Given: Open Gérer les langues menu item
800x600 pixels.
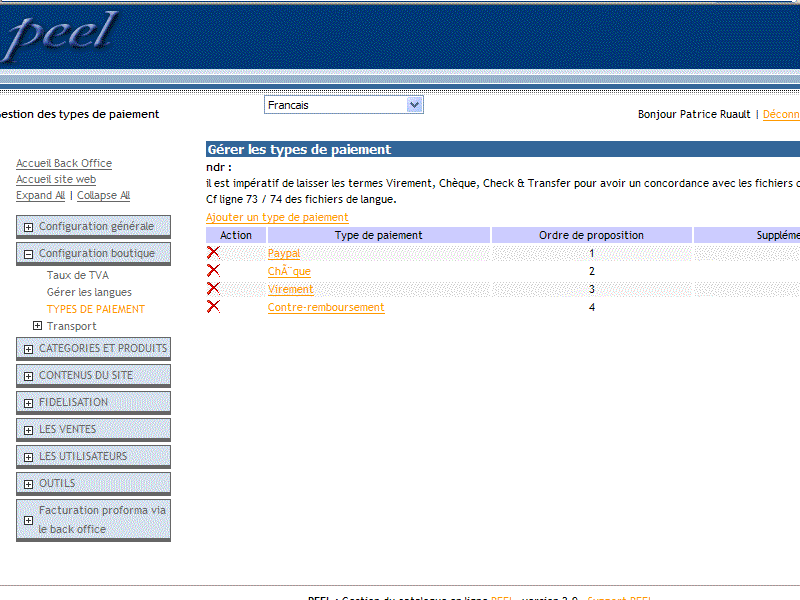Looking at the screenshot, I should (x=89, y=292).
